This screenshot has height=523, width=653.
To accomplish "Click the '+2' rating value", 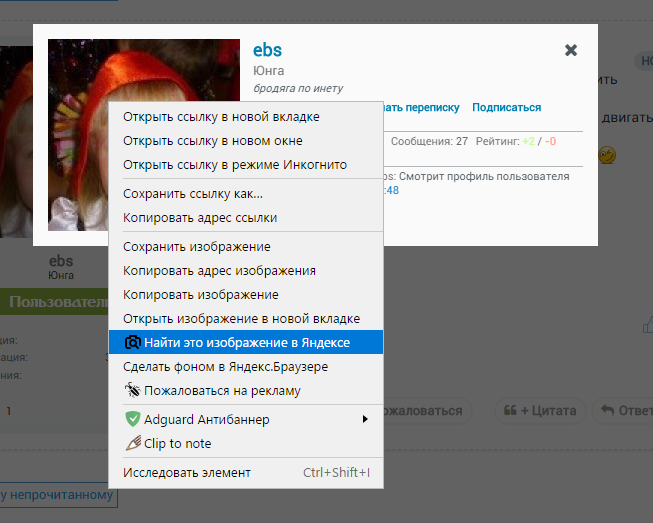I will coord(528,142).
